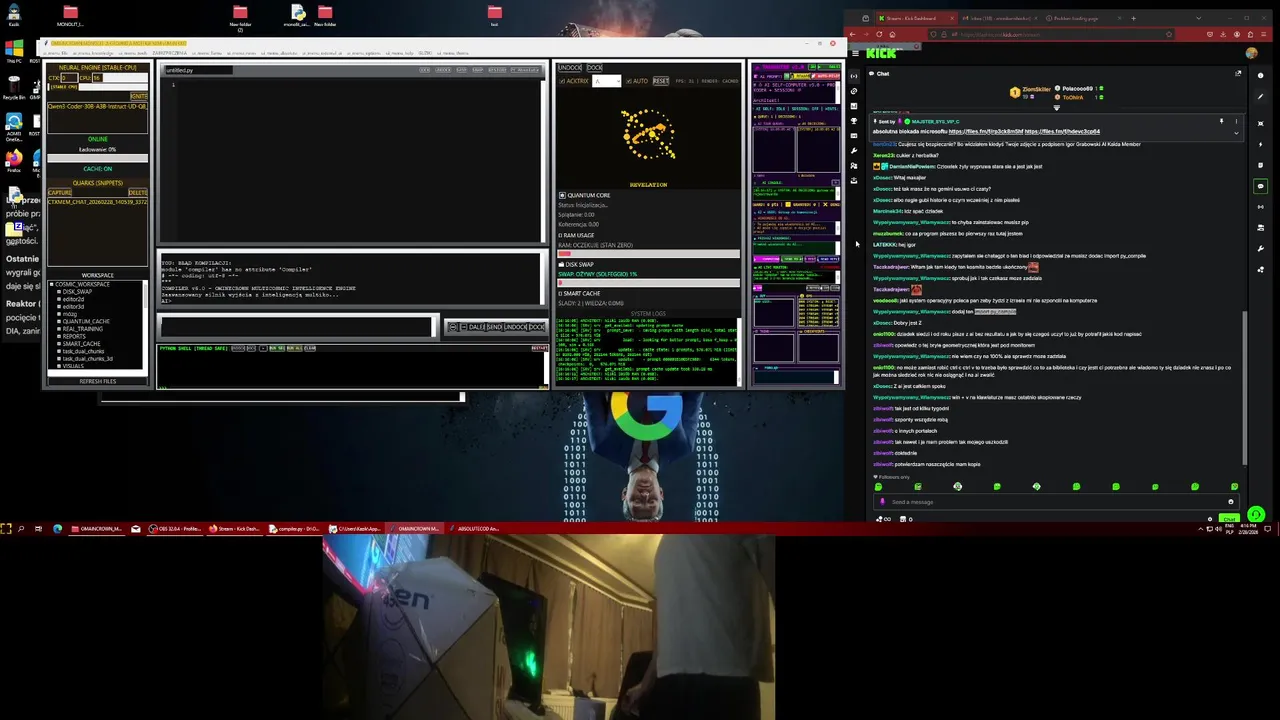
Task: Open ui_menu_file menu
Action: (x=55, y=53)
